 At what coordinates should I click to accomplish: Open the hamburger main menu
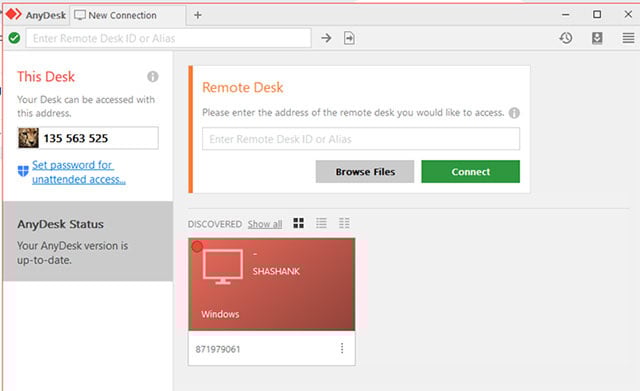(628, 38)
